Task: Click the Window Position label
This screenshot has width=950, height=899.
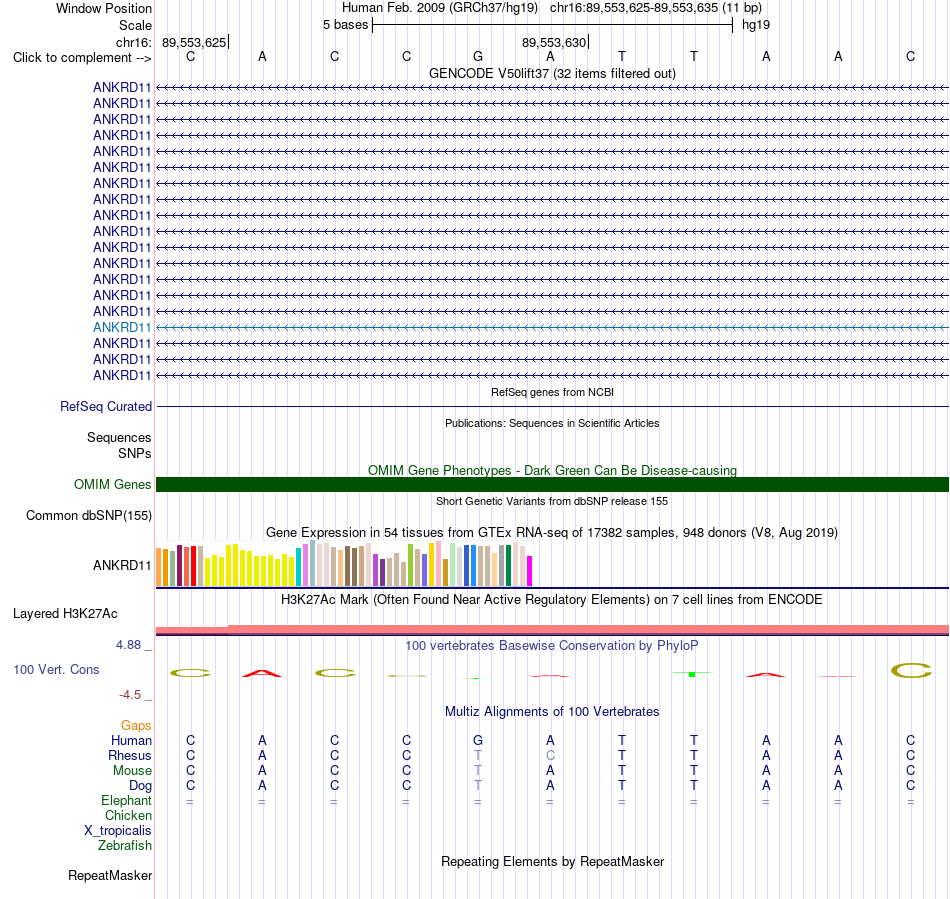Action: pyautogui.click(x=104, y=8)
